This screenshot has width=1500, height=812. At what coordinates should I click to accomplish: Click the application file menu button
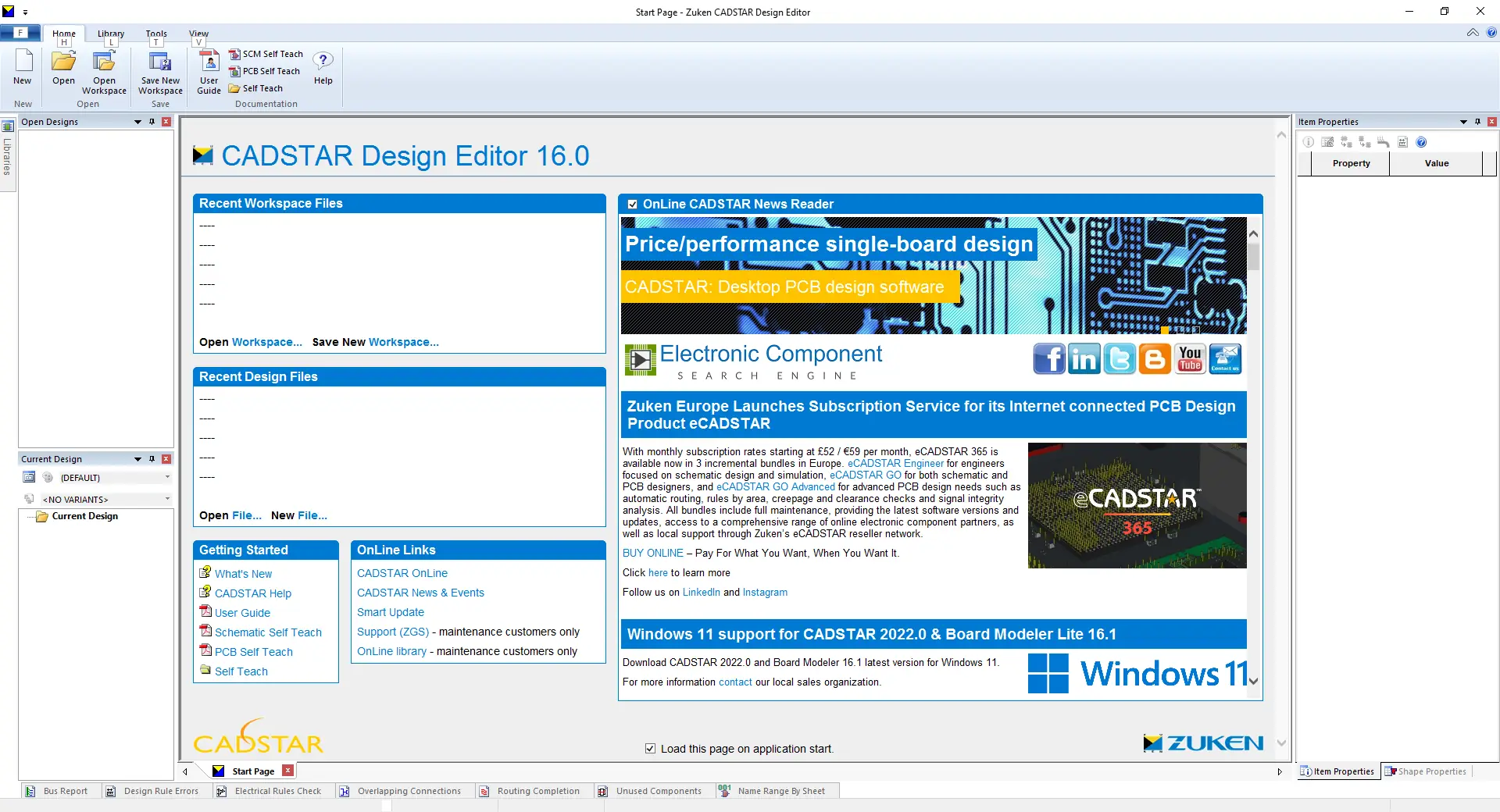[20, 33]
